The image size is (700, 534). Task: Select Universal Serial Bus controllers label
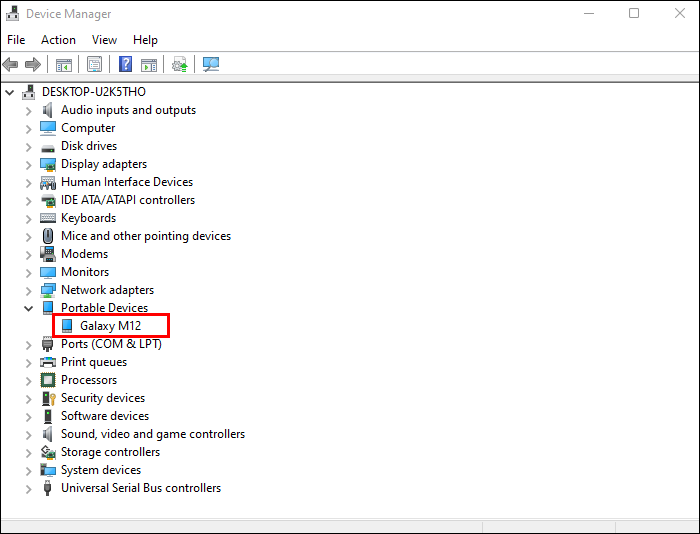pyautogui.click(x=141, y=488)
